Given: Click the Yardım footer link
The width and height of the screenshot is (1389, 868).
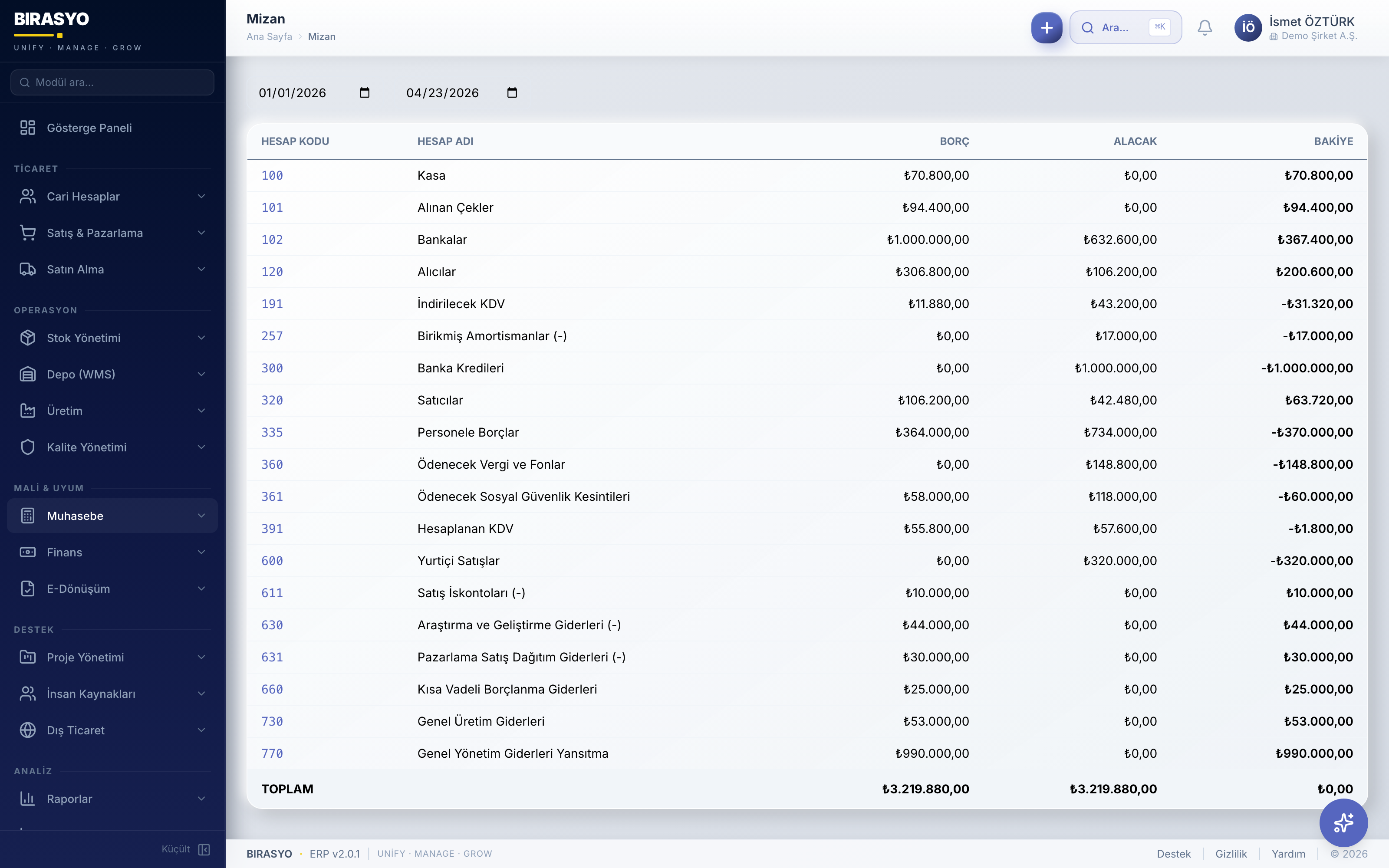Looking at the screenshot, I should point(1289,854).
